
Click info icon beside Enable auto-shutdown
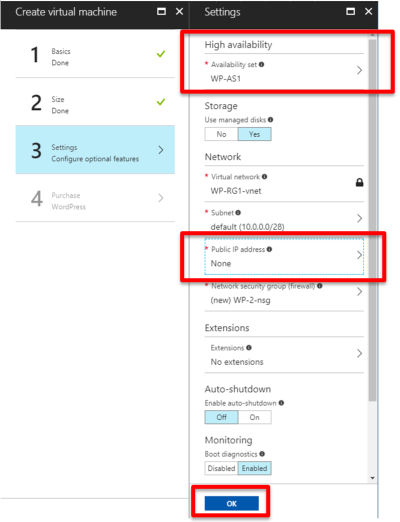tap(281, 403)
